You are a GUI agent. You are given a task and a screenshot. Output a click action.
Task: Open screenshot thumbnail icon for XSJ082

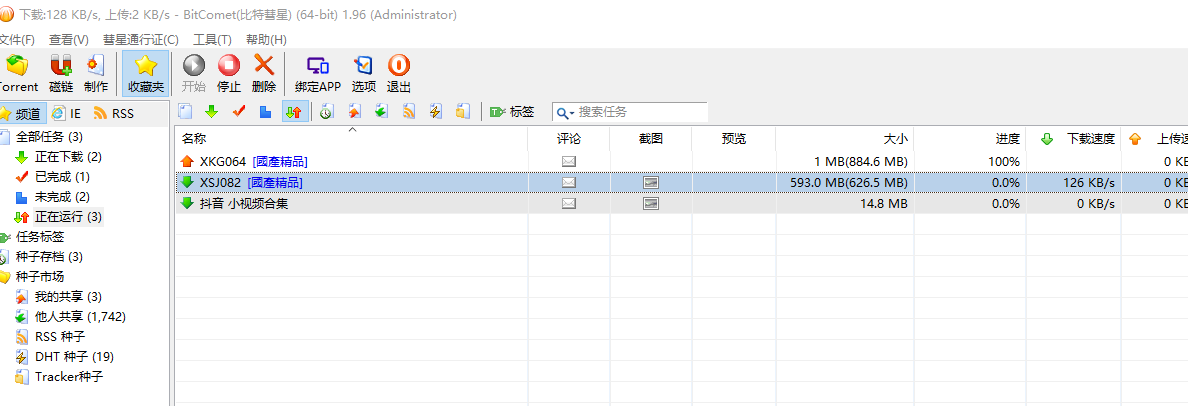tap(651, 183)
